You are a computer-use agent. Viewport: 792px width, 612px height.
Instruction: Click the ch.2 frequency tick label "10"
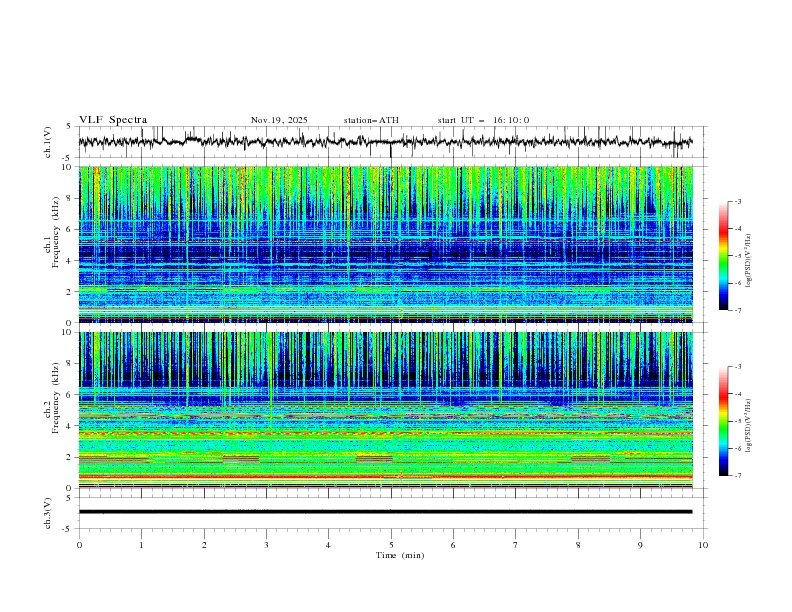click(x=67, y=332)
